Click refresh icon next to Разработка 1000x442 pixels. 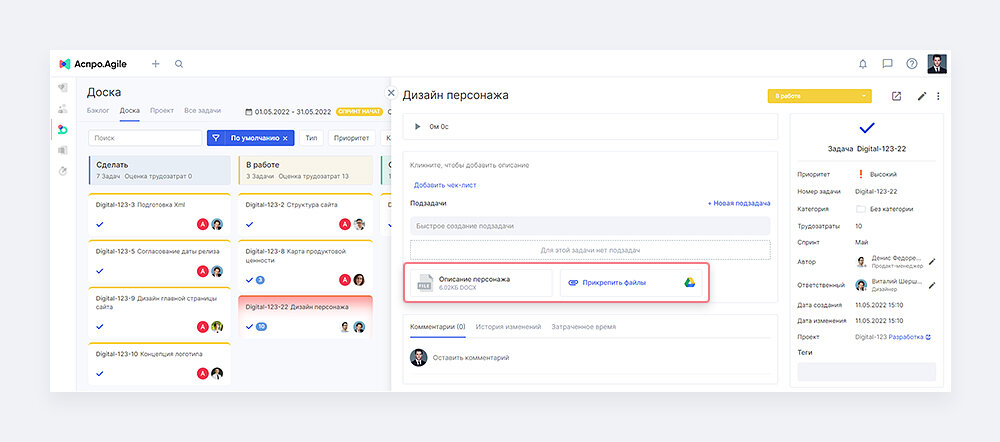click(929, 337)
